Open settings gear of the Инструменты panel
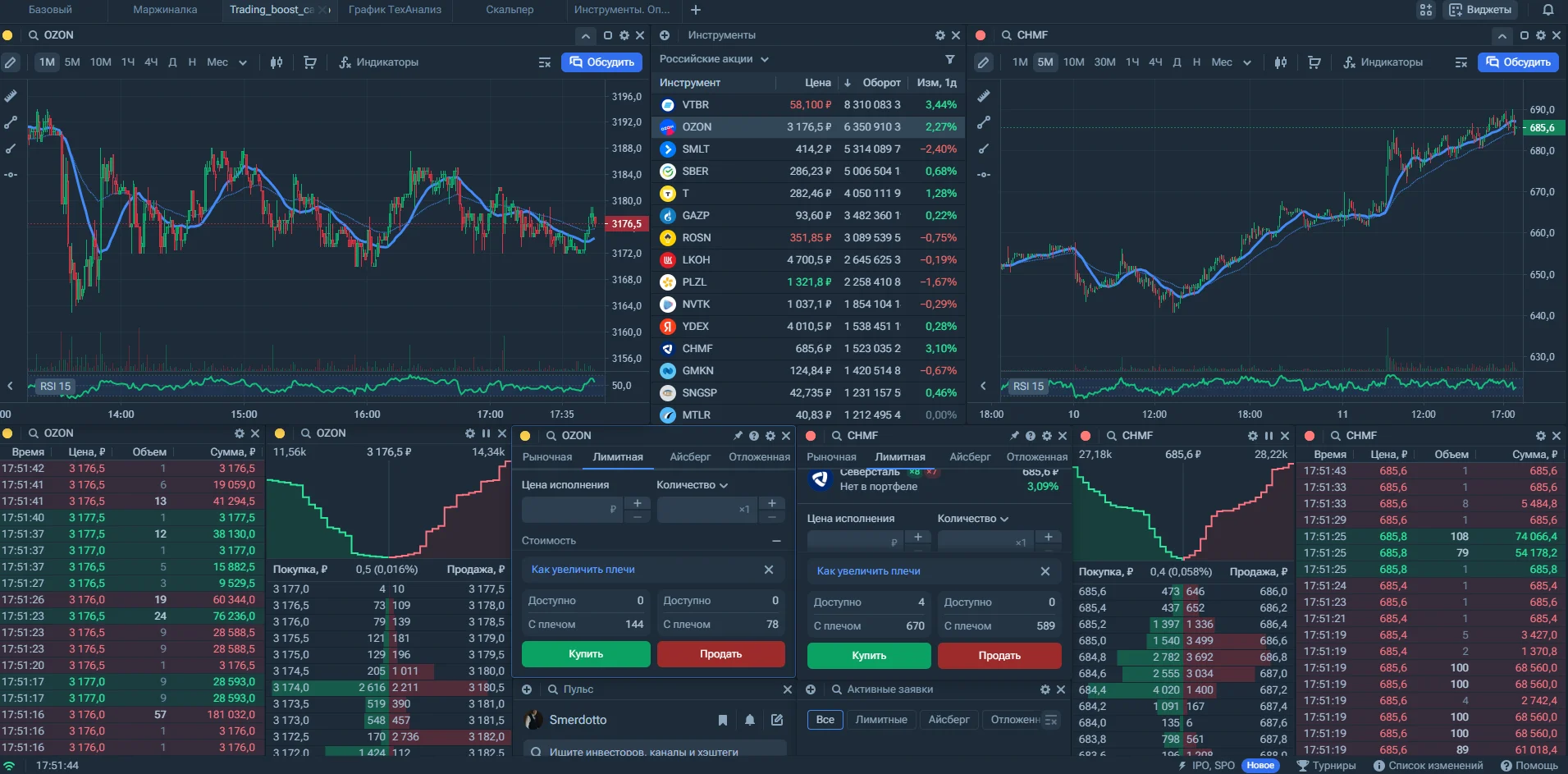 [940, 35]
